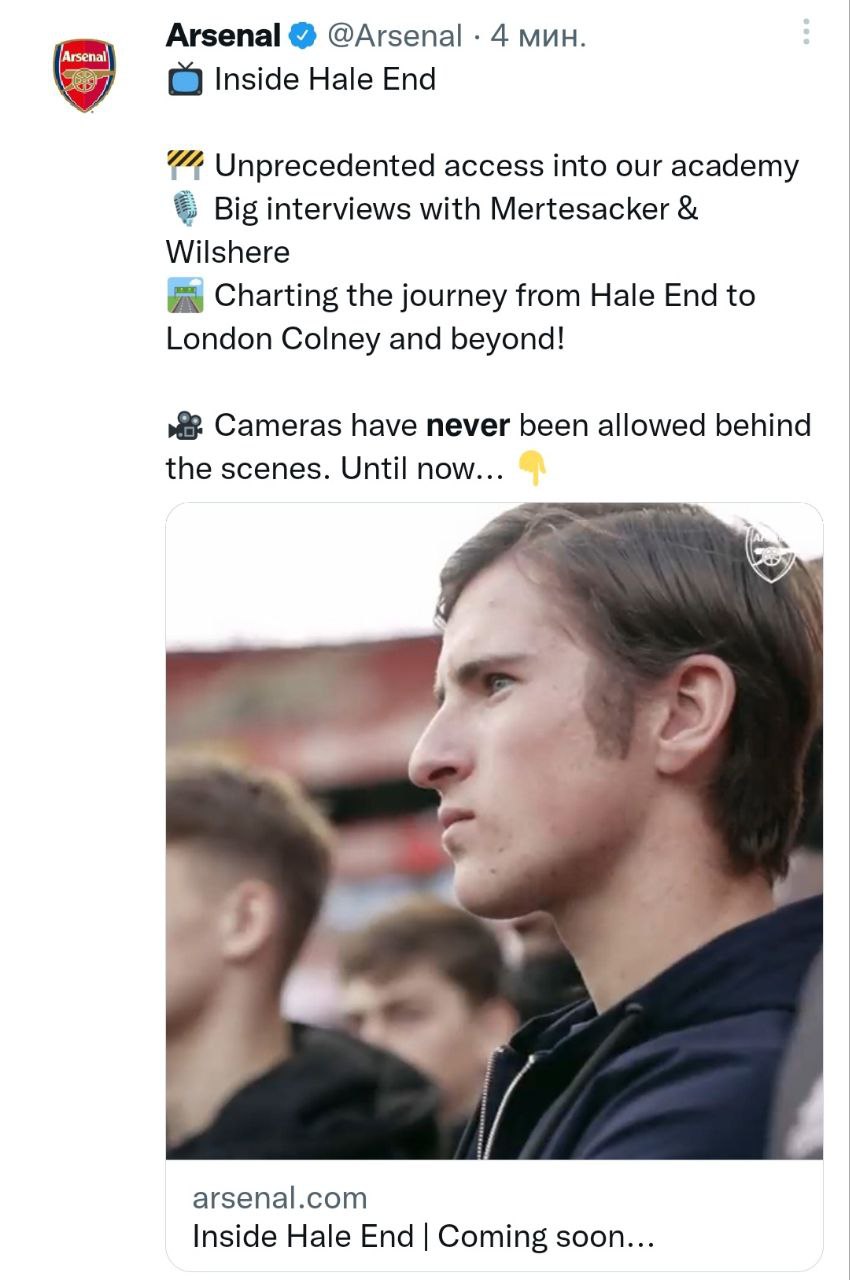Open the Arsenal profile avatar
The width and height of the screenshot is (850, 1280).
(84, 75)
